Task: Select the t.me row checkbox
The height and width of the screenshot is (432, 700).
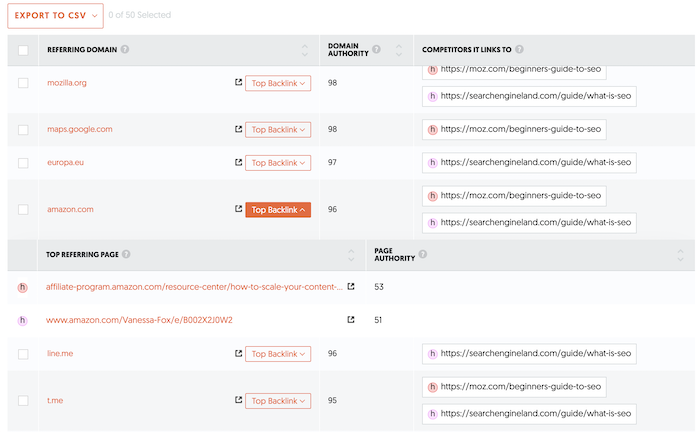Action: click(x=23, y=401)
